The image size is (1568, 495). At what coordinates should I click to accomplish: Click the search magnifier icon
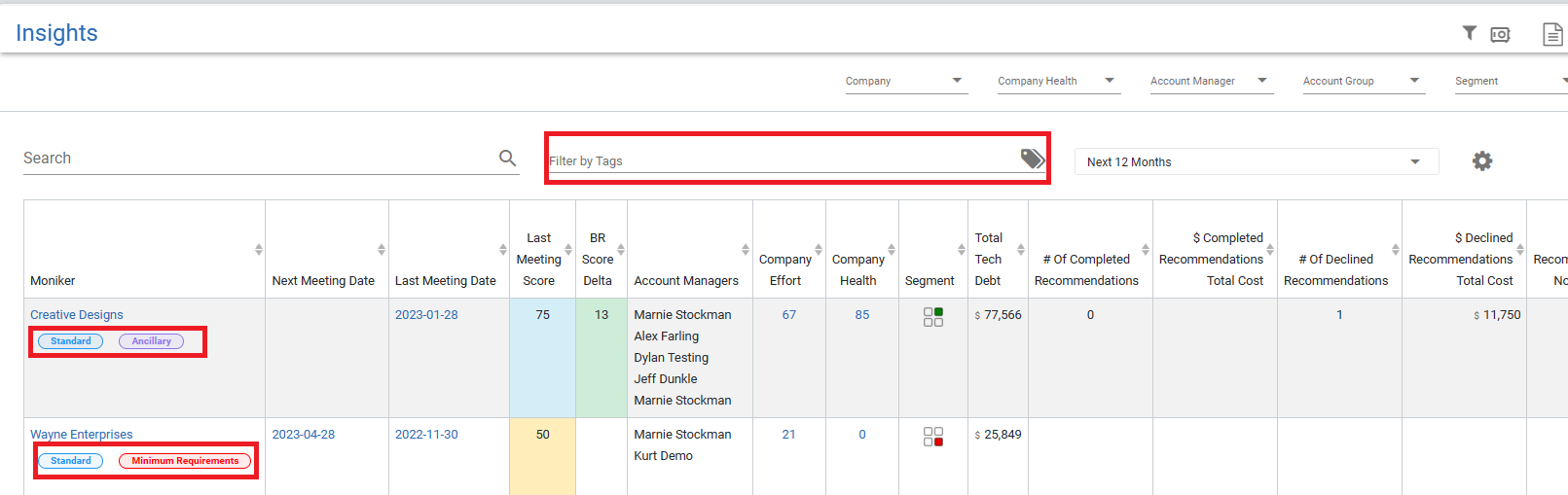click(x=507, y=158)
